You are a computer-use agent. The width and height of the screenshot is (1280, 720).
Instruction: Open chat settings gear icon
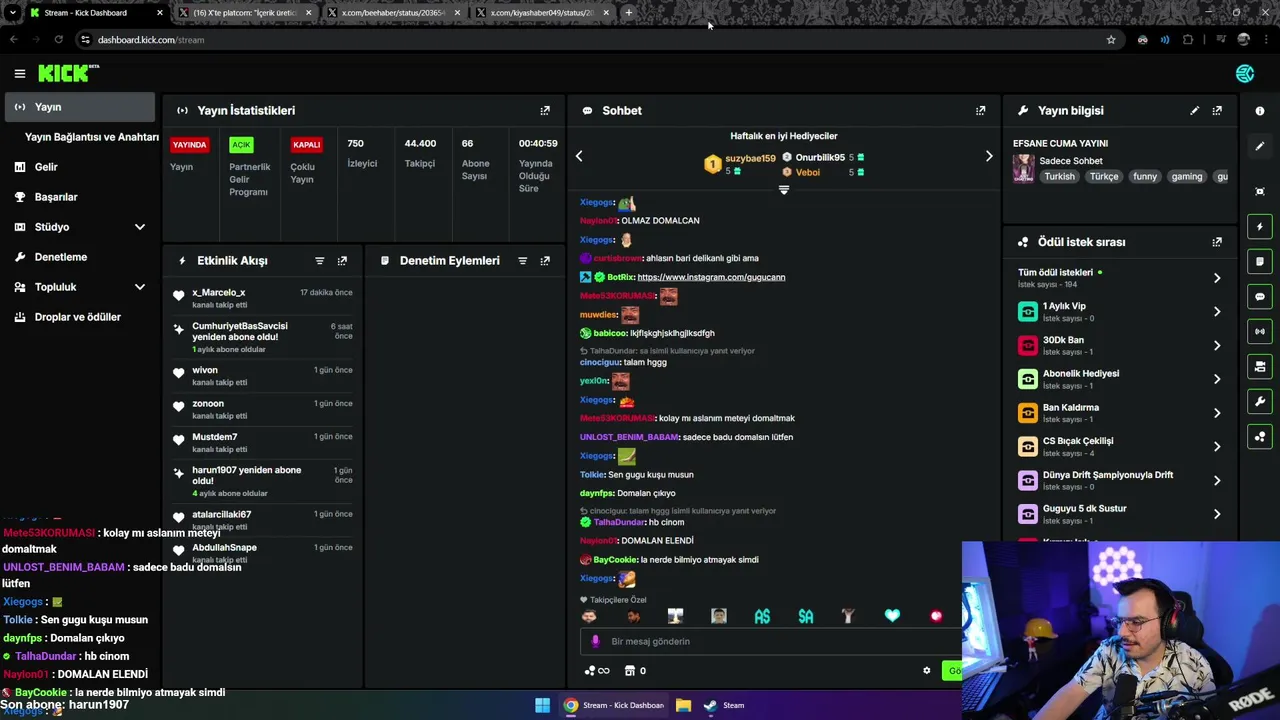(926, 671)
